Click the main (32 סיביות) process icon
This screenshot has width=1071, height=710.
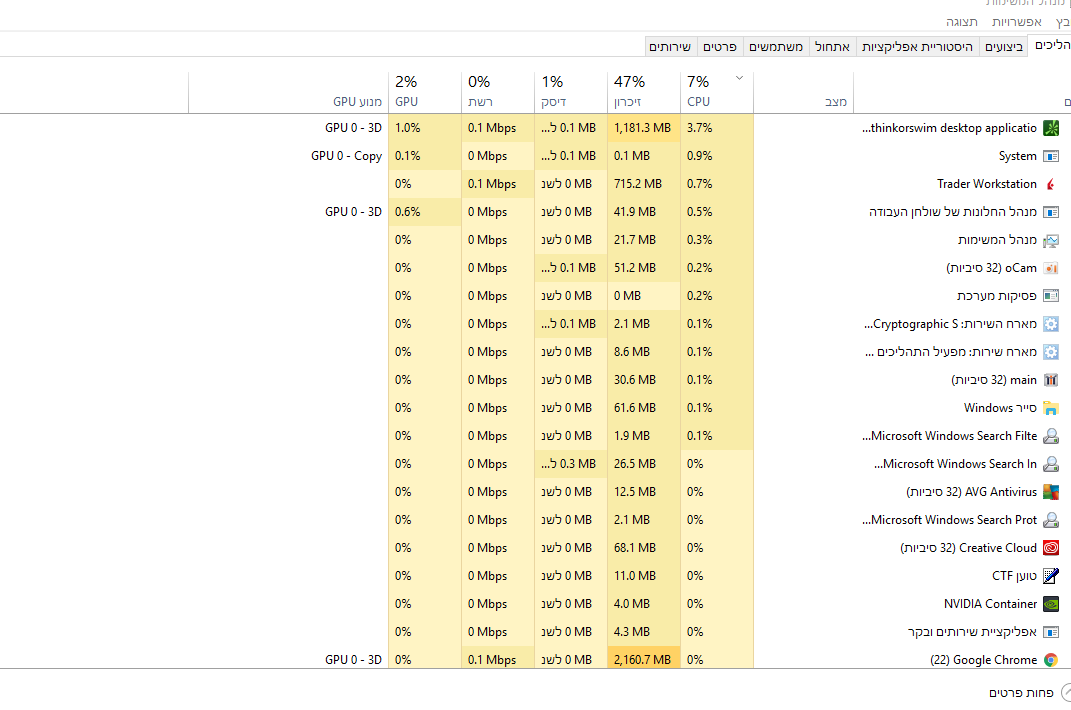1051,380
